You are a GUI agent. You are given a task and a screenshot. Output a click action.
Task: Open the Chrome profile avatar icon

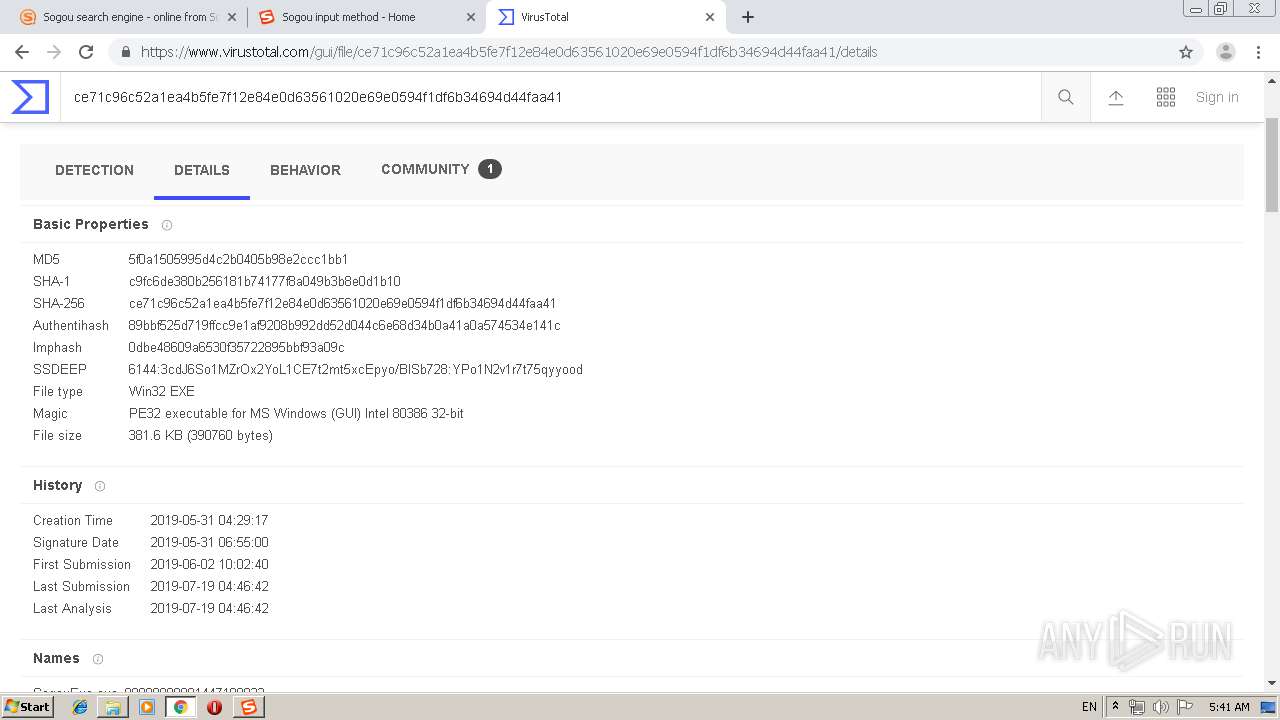pyautogui.click(x=1226, y=52)
